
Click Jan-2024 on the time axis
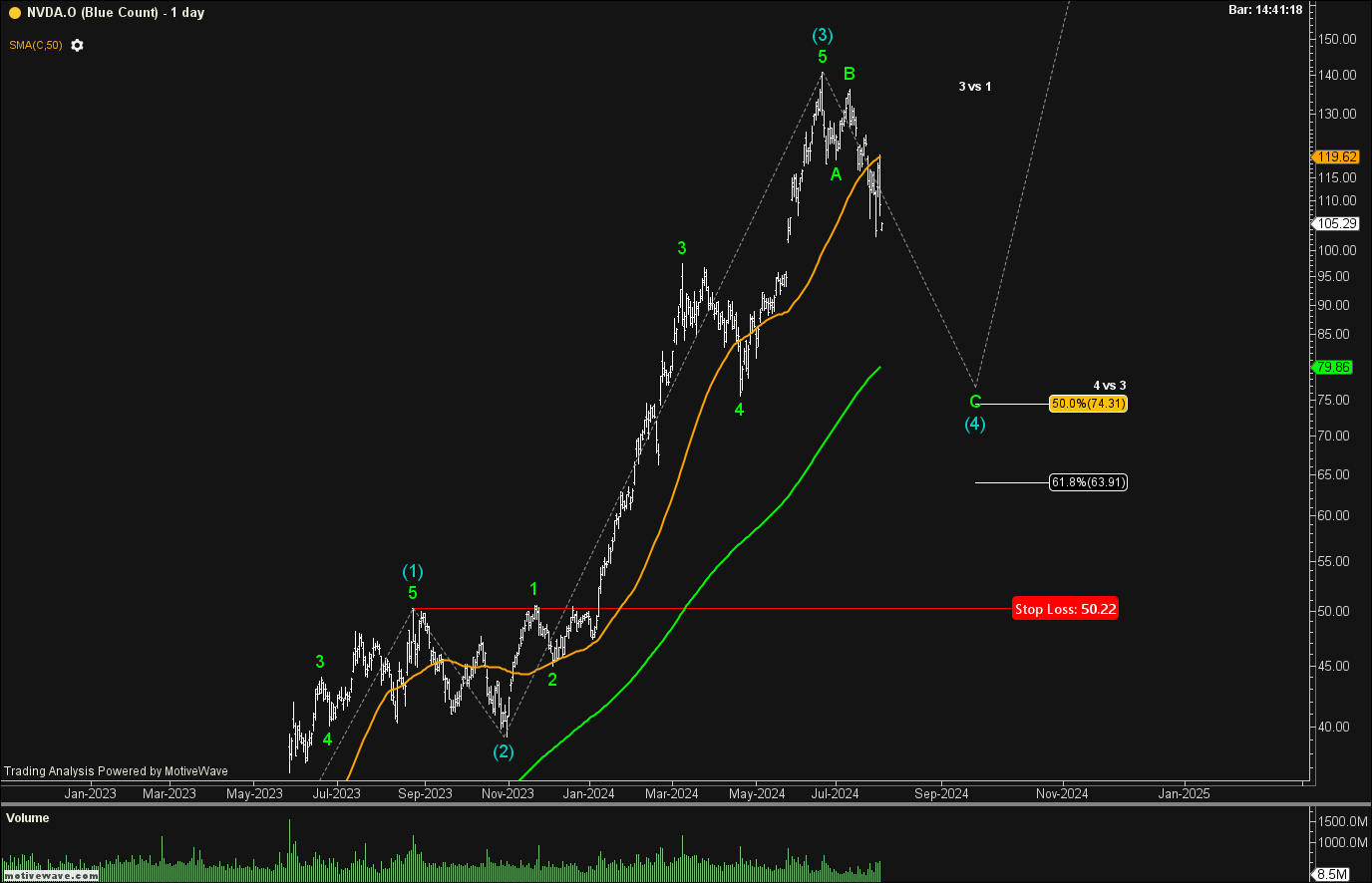click(589, 794)
